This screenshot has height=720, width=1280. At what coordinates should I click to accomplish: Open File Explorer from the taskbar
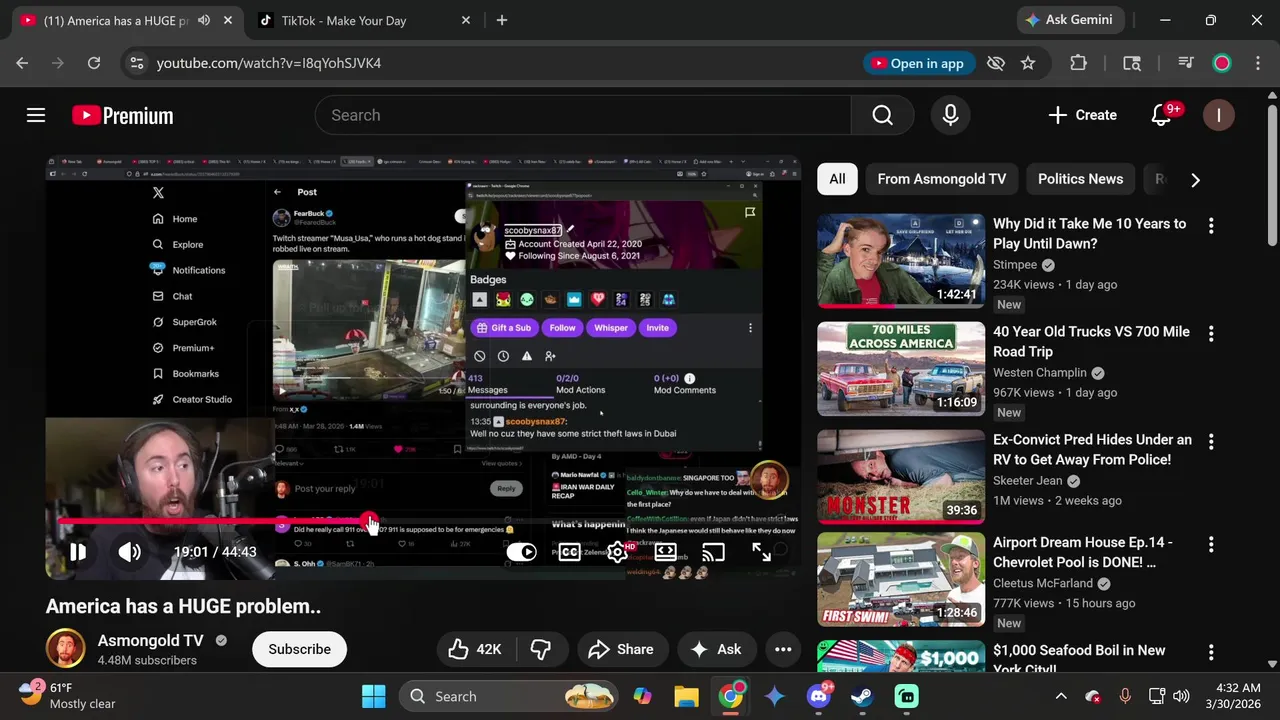point(686,696)
